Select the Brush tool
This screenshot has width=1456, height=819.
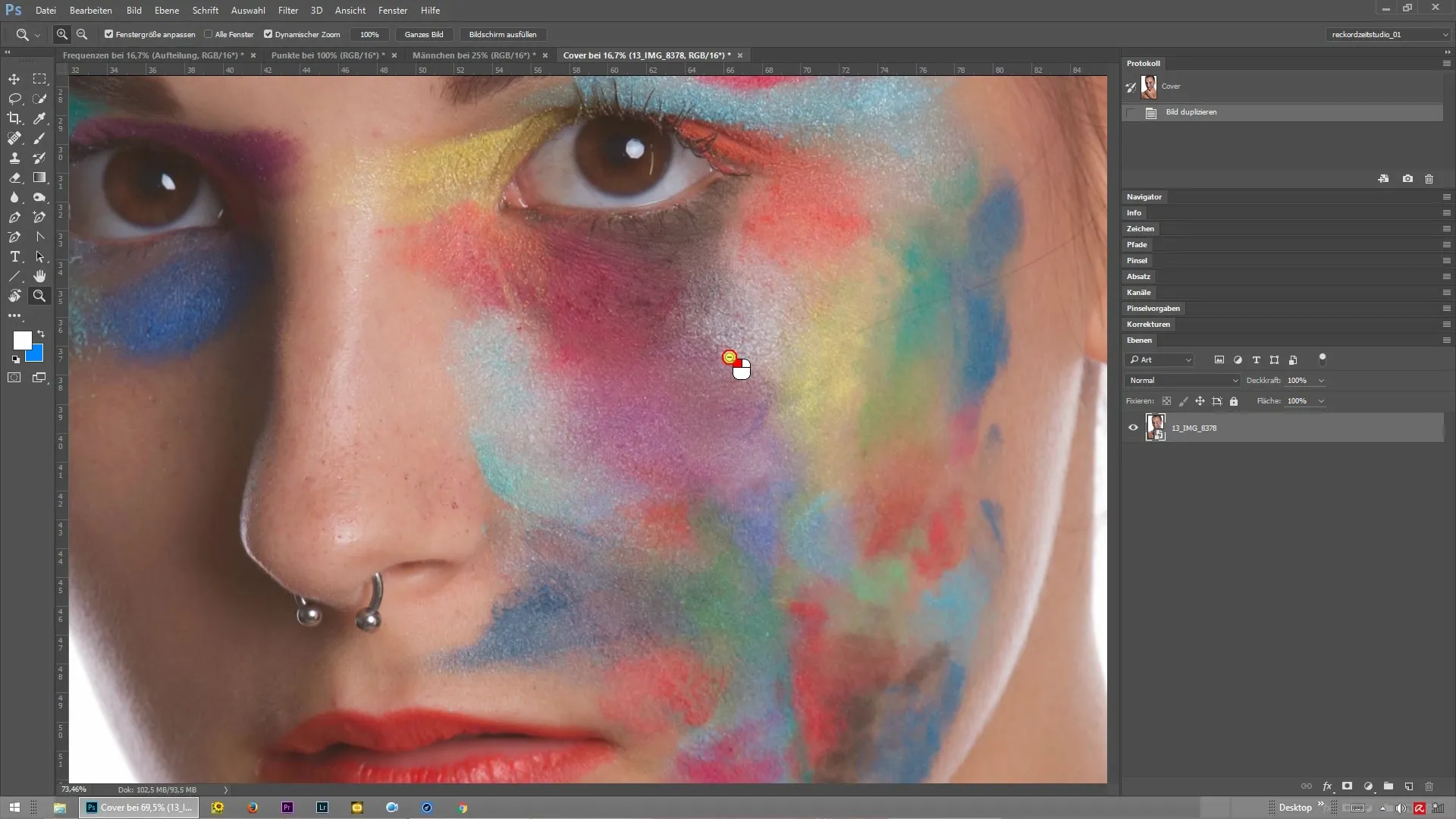point(39,138)
